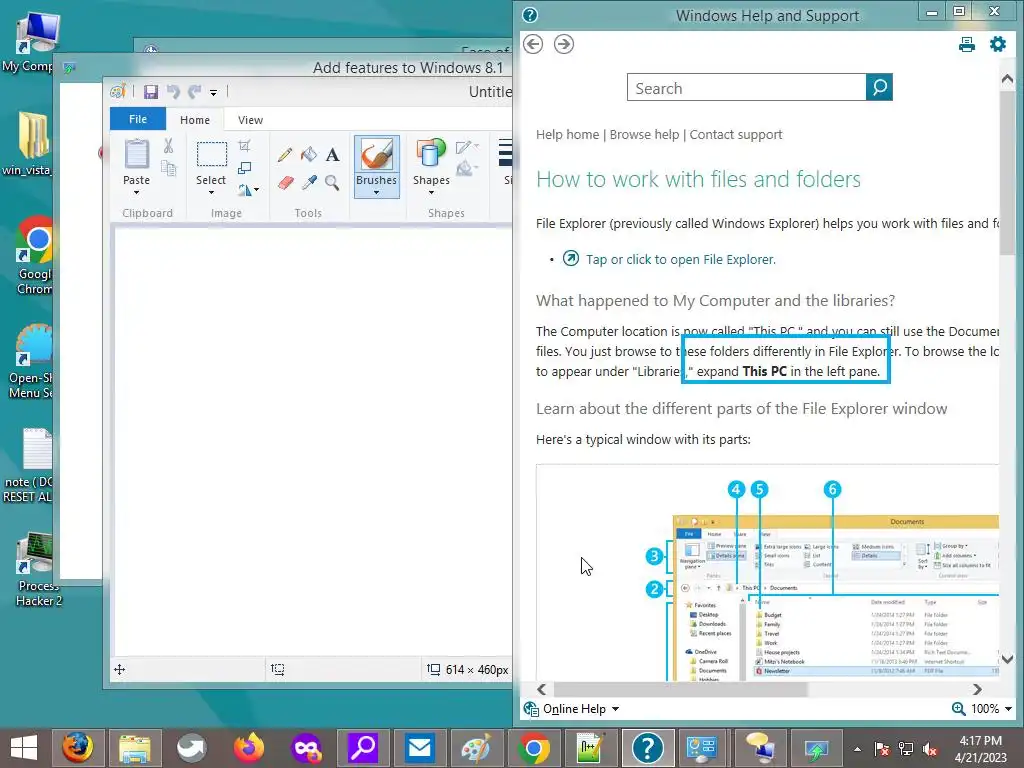The image size is (1024, 768).
Task: Open the orange Firefox icon on the taskbar
Action: pyautogui.click(x=249, y=748)
